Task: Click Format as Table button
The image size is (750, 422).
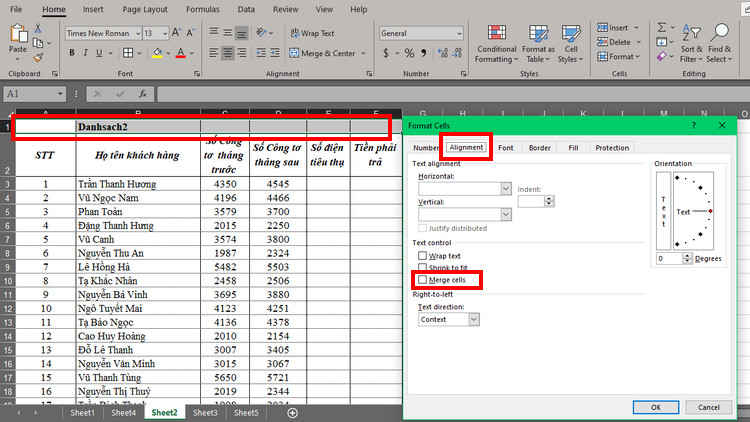Action: pos(538,43)
